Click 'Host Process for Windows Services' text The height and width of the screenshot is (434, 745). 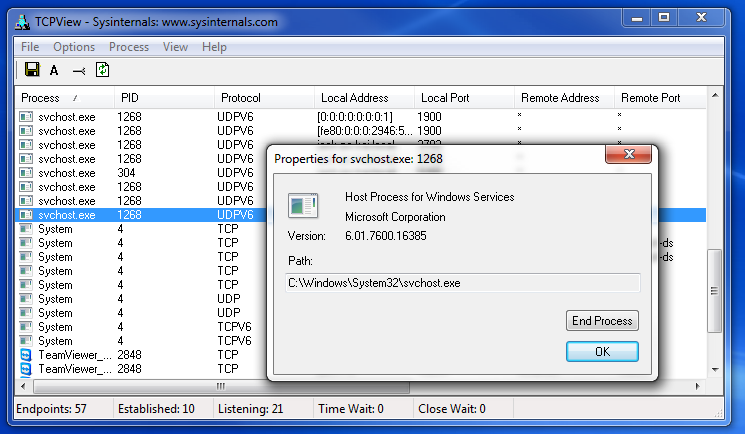[430, 197]
